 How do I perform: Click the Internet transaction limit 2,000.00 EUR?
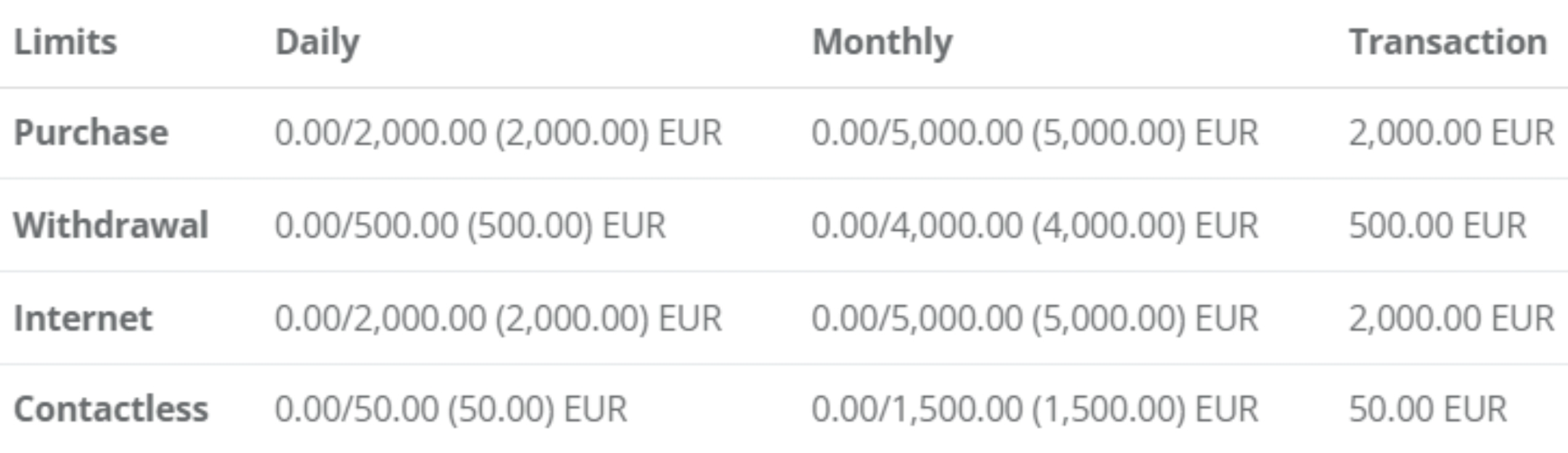(x=1451, y=319)
